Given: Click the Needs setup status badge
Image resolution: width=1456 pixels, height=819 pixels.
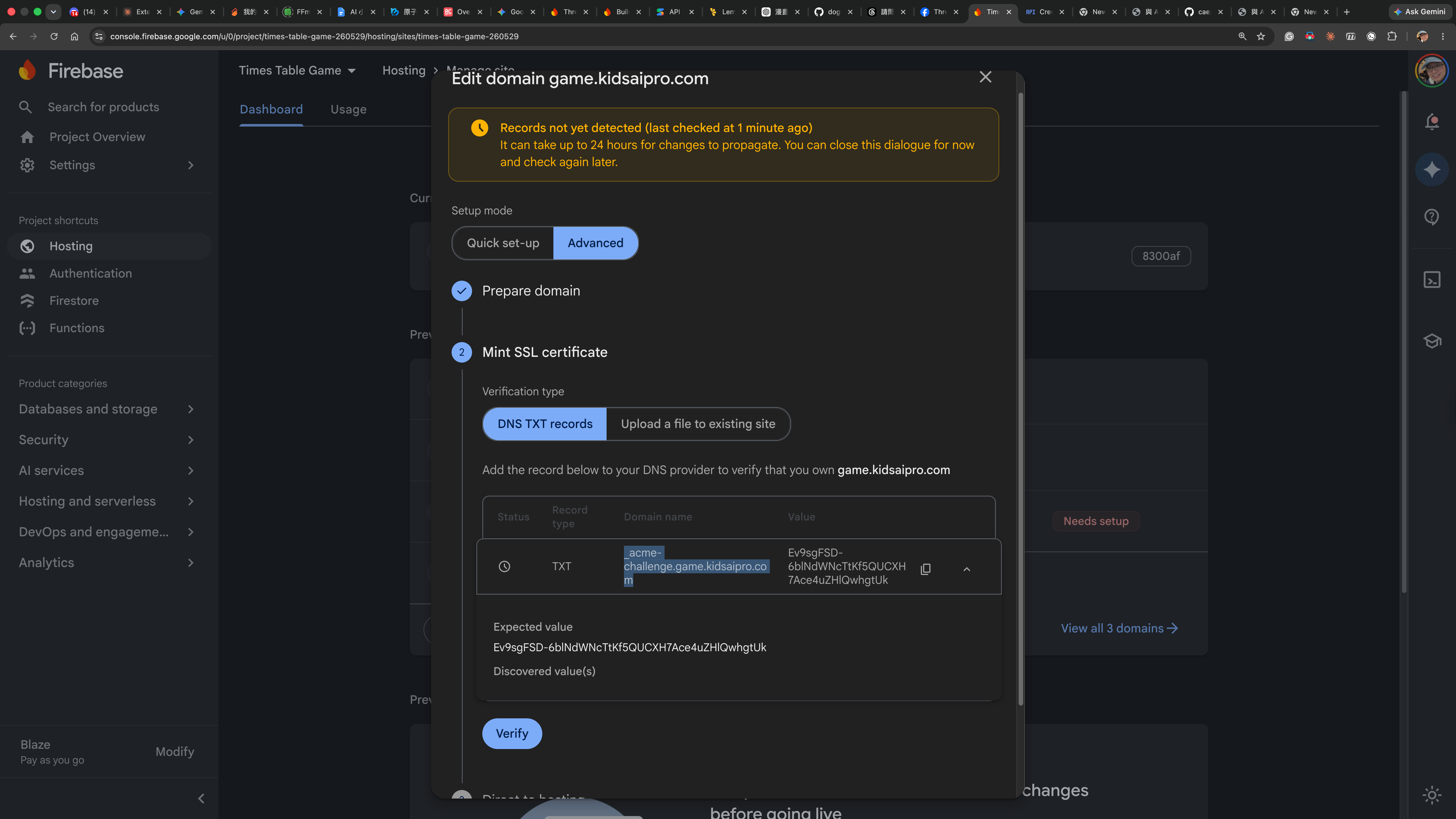Looking at the screenshot, I should (x=1096, y=521).
